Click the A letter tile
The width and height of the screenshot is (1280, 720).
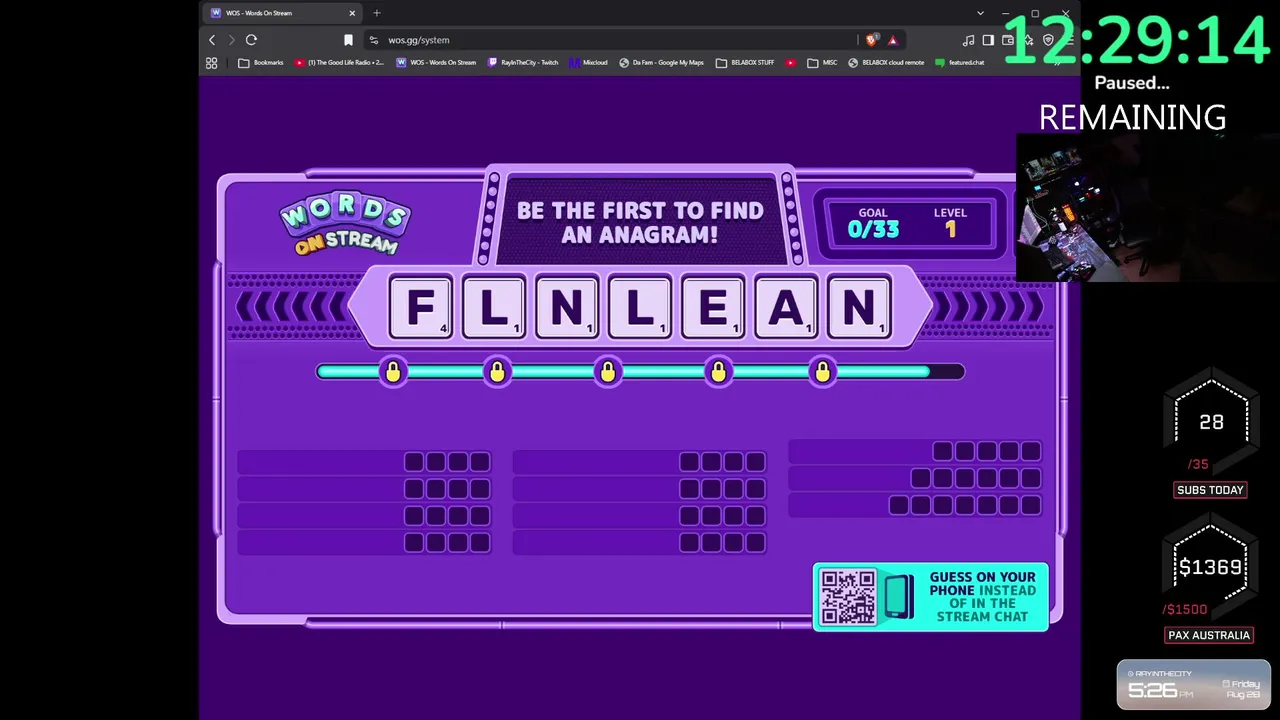click(786, 308)
